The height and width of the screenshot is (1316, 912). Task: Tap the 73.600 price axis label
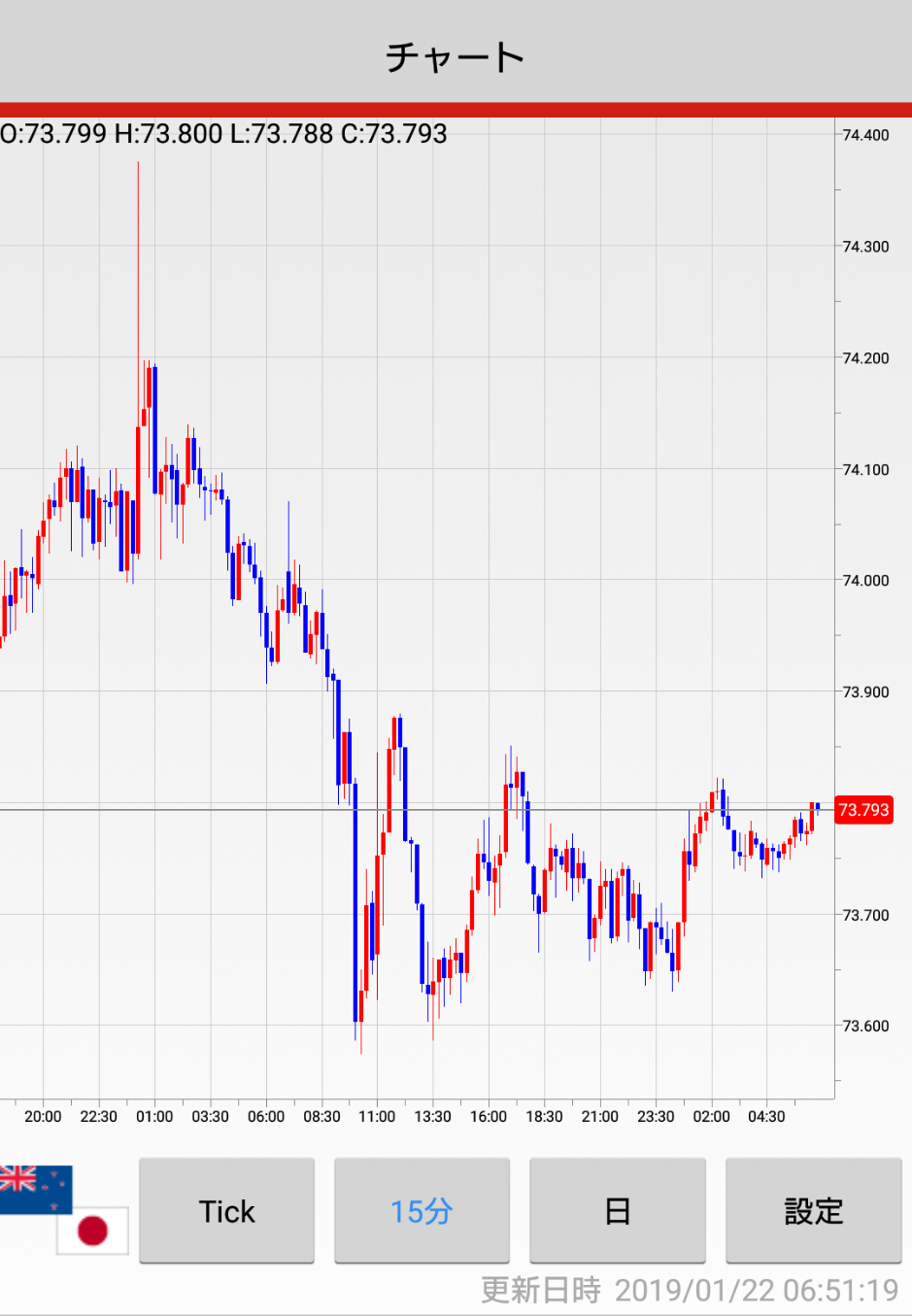click(865, 1027)
